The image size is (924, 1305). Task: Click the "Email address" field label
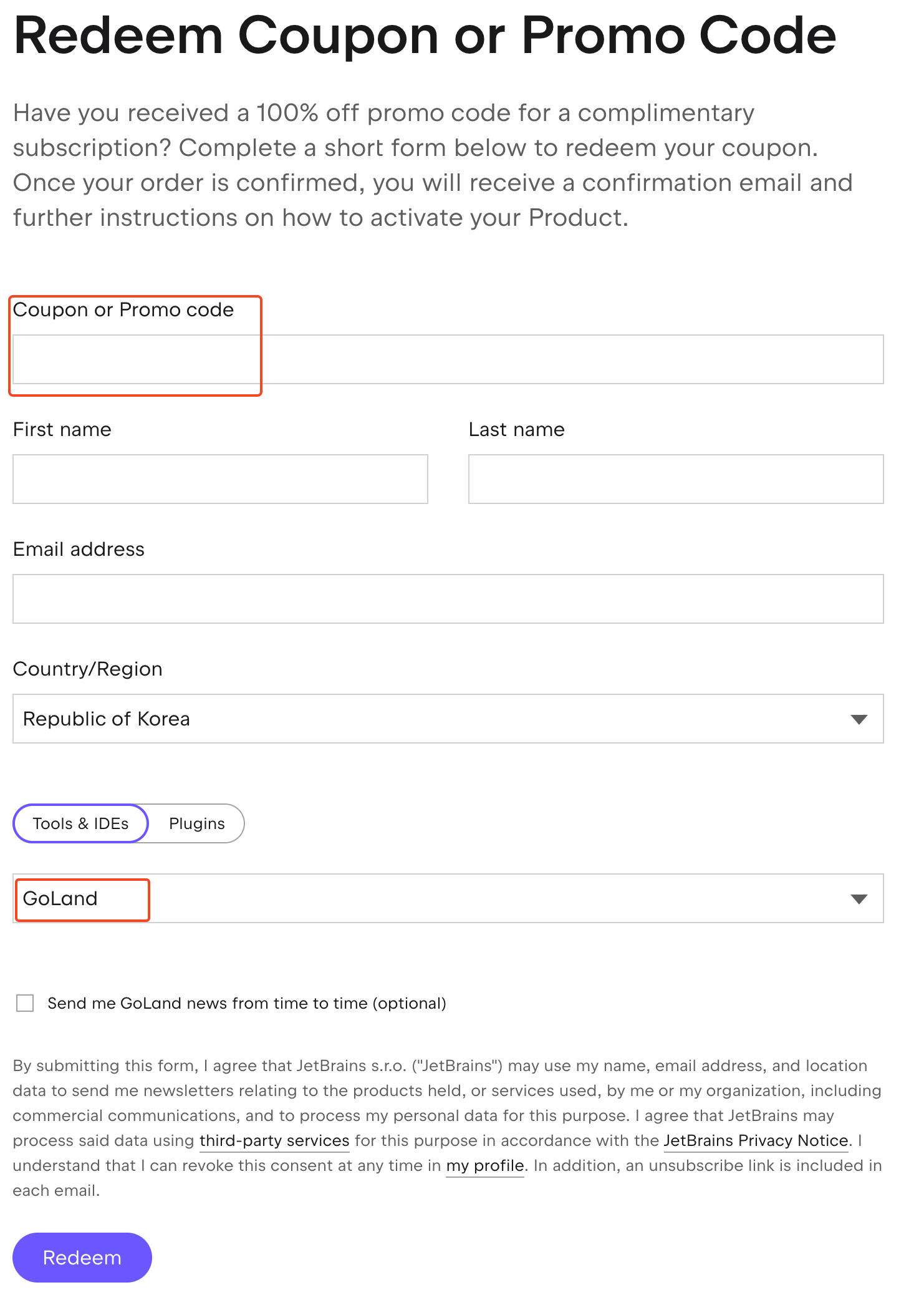point(79,549)
